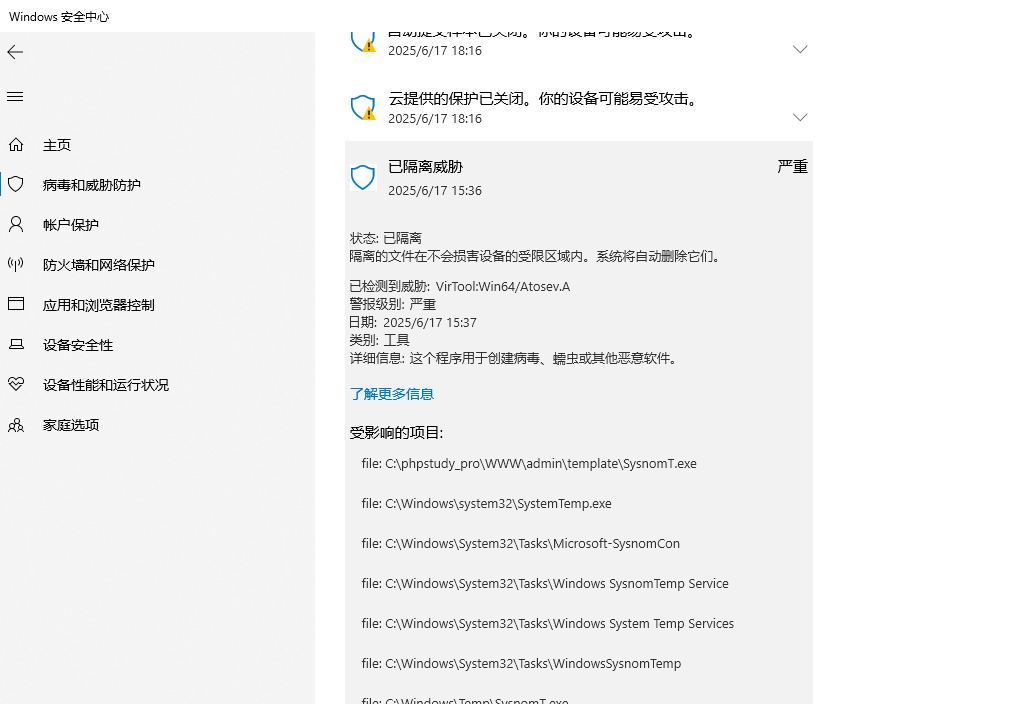
Task: Click the shield icon for 病毒和威胁防护
Action: click(x=16, y=184)
